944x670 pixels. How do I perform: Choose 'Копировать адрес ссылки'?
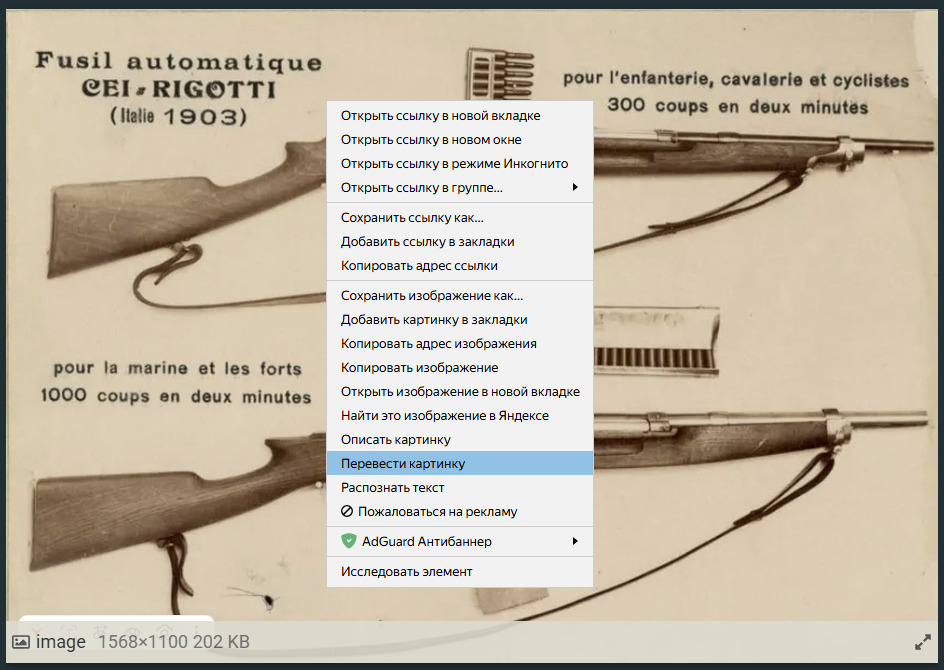419,266
